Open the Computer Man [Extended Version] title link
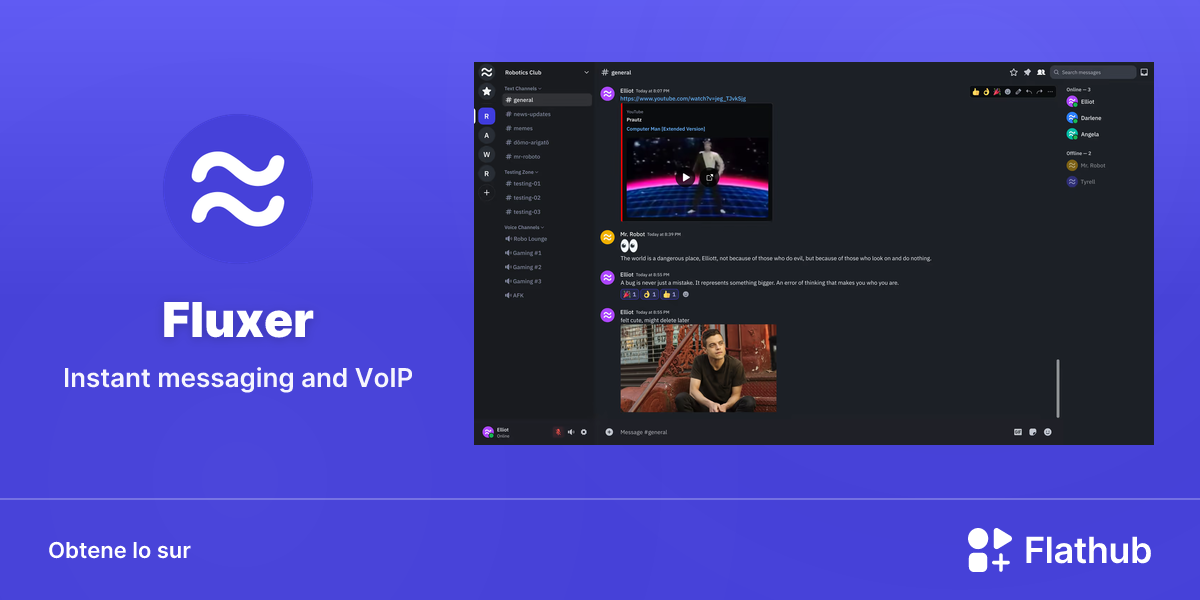This screenshot has width=1200, height=600. pyautogui.click(x=666, y=129)
